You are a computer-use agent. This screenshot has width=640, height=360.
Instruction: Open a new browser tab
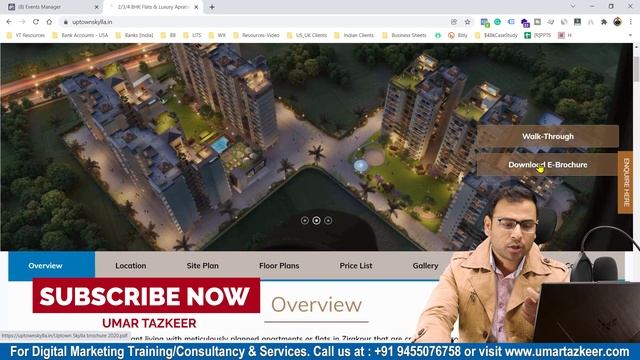click(212, 7)
